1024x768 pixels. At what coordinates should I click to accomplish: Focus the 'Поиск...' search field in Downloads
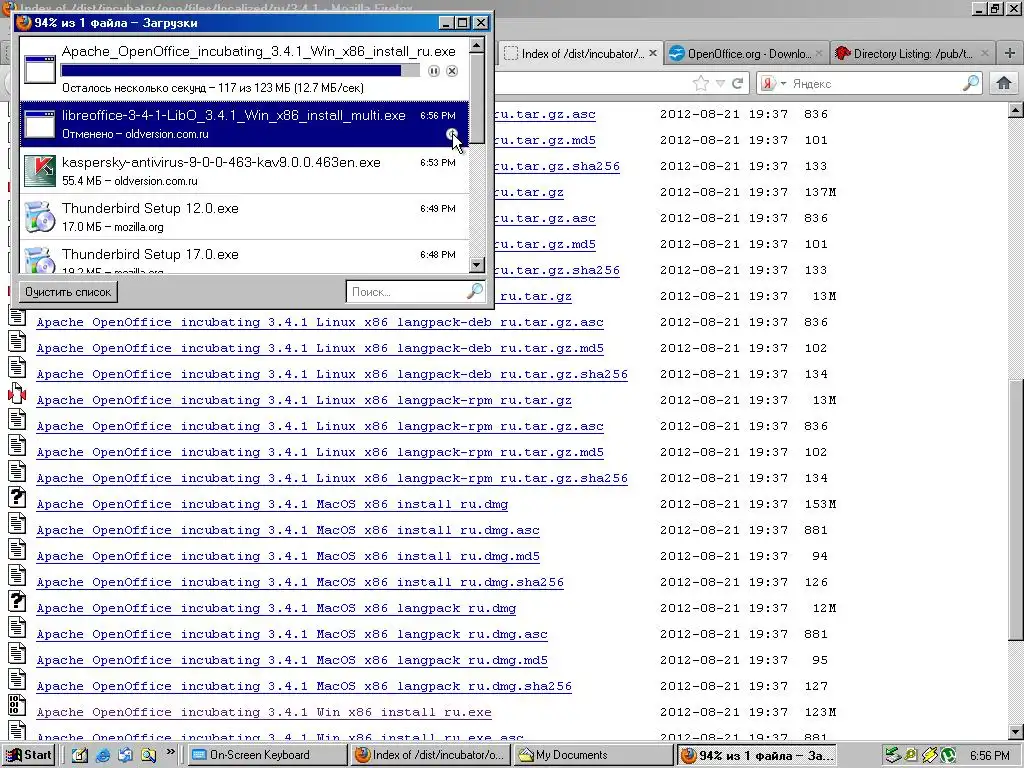point(406,292)
